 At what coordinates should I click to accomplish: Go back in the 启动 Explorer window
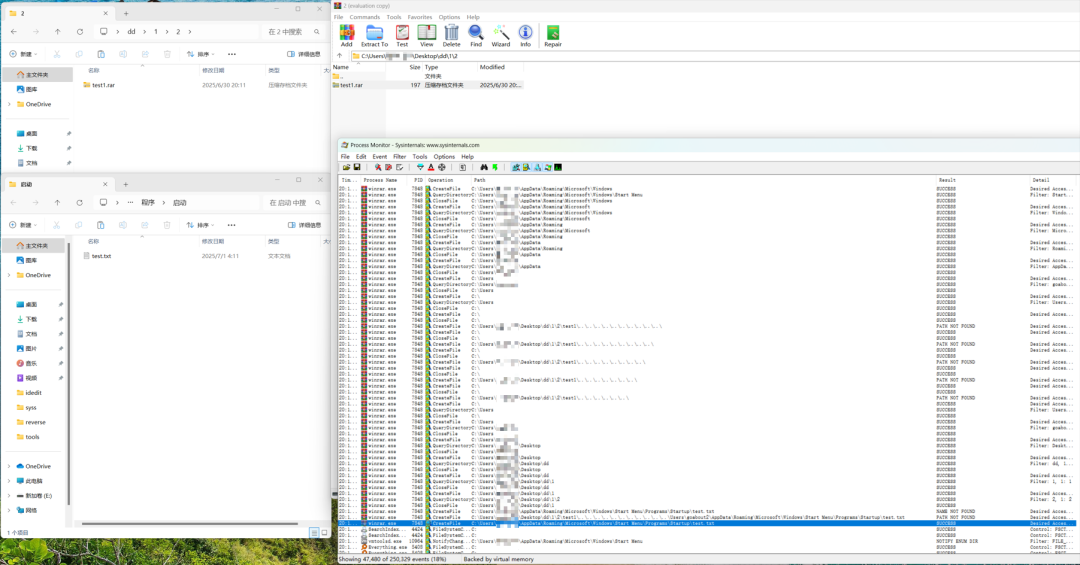(x=14, y=203)
